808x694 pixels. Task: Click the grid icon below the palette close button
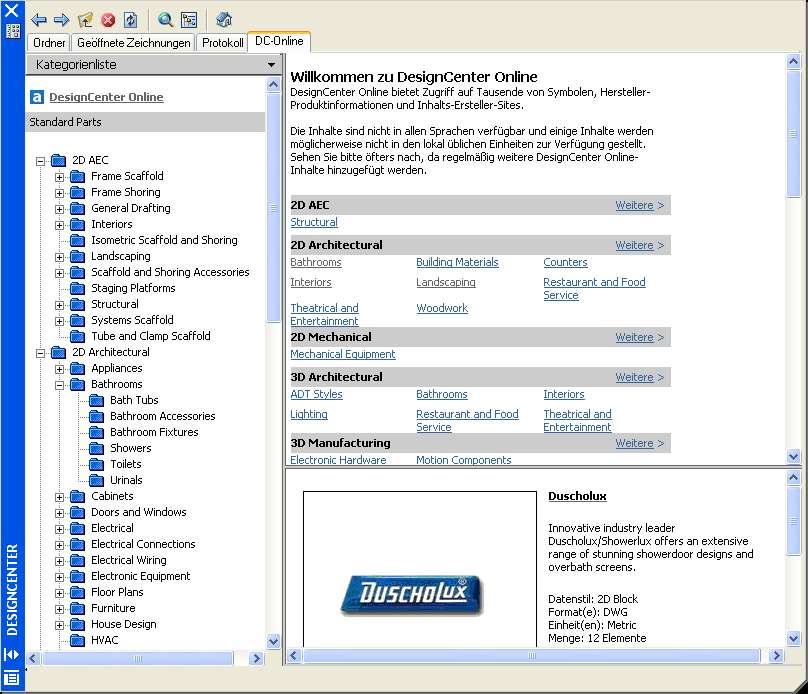pos(12,31)
